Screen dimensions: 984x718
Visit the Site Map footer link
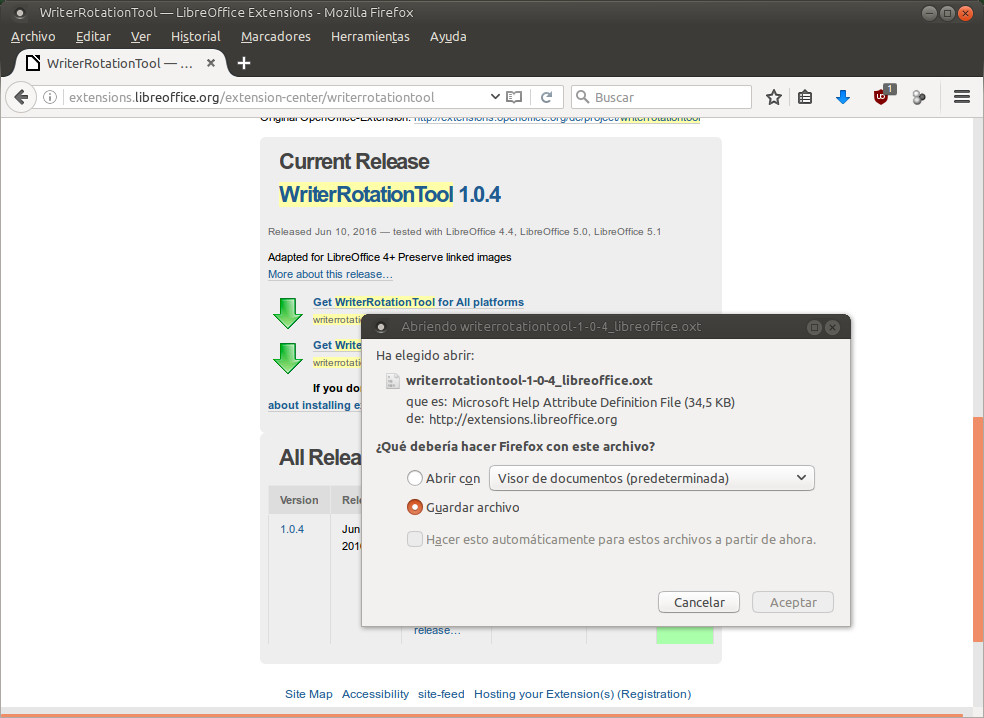click(309, 694)
